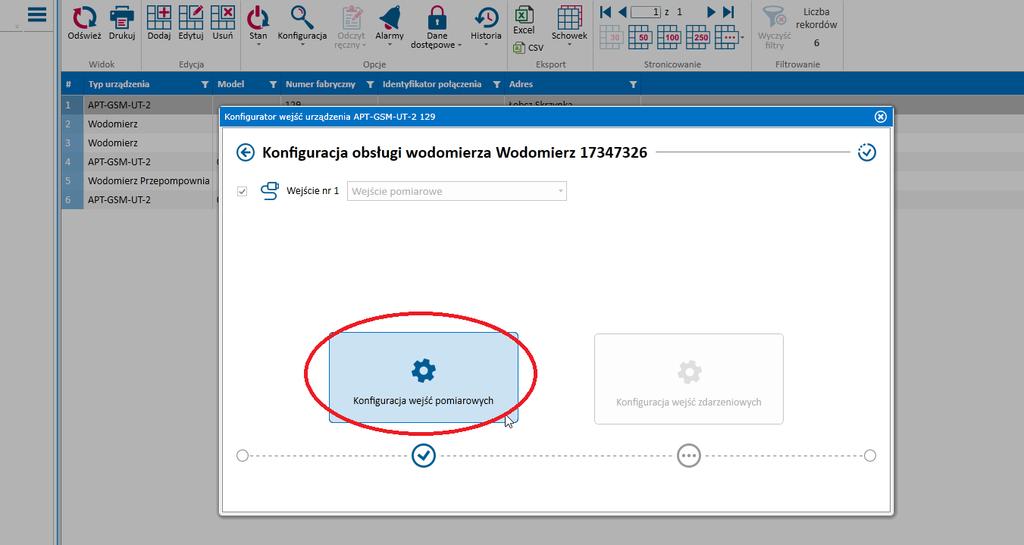The width and height of the screenshot is (1024, 545).
Task: Go back with the dialog arrow icon
Action: 245,152
